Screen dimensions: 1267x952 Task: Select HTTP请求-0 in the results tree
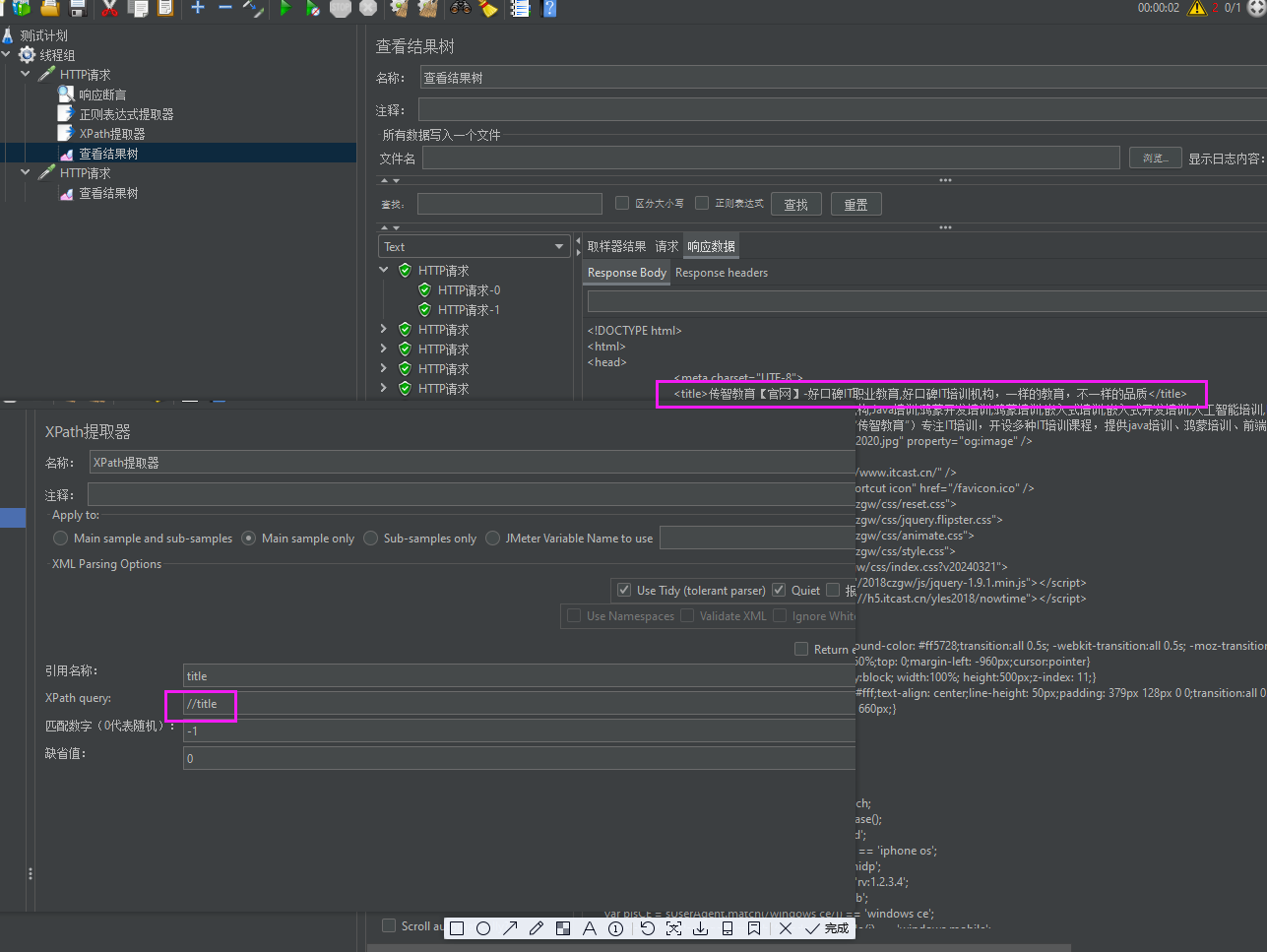[470, 289]
